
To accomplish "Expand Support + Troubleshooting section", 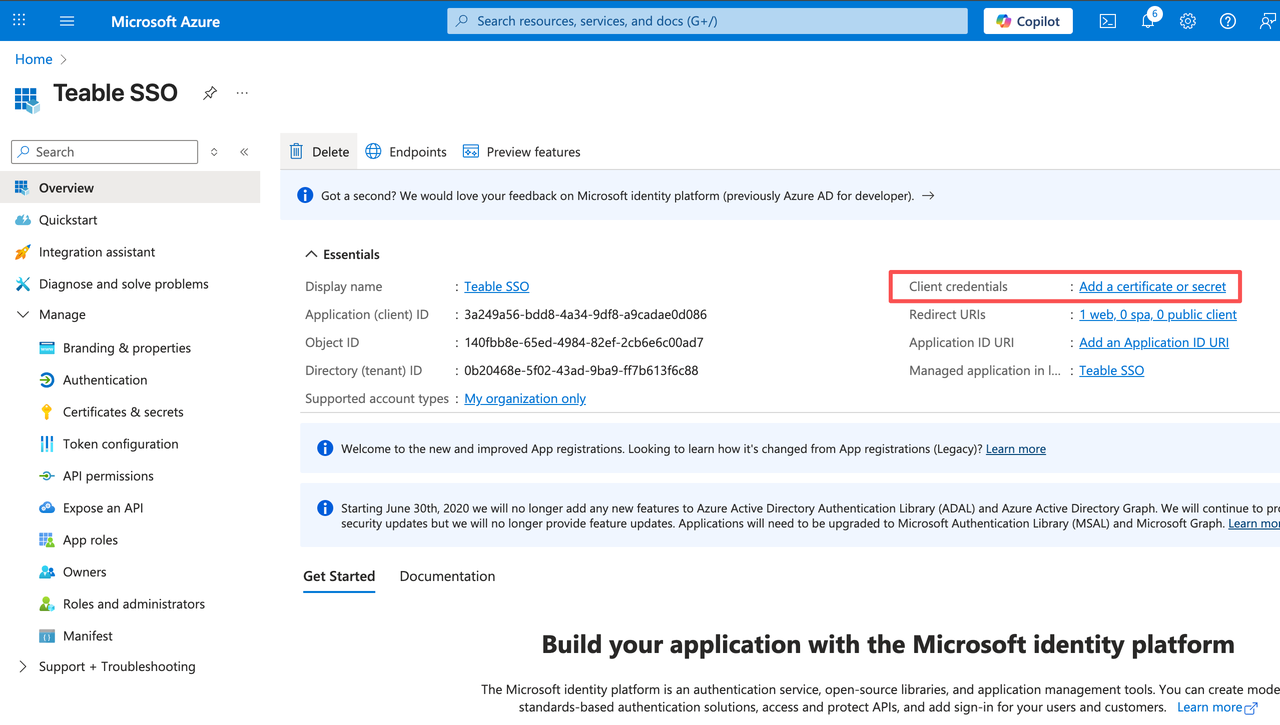I will pyautogui.click(x=23, y=667).
